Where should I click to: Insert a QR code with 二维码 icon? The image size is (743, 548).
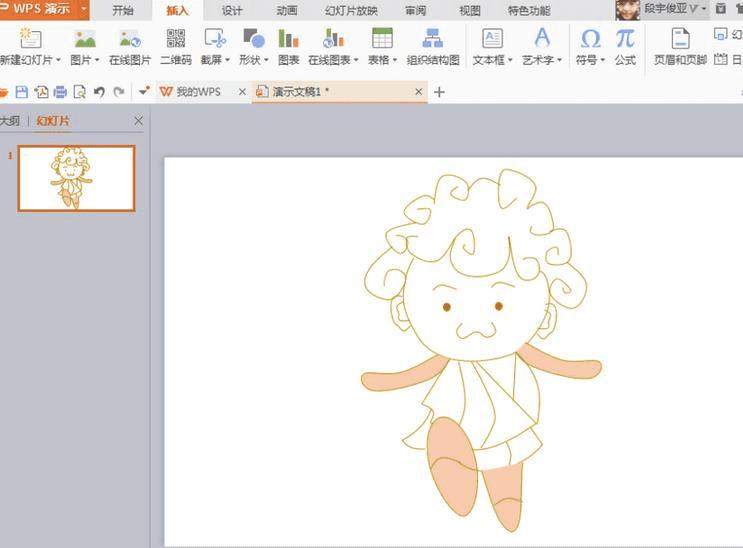(x=176, y=46)
